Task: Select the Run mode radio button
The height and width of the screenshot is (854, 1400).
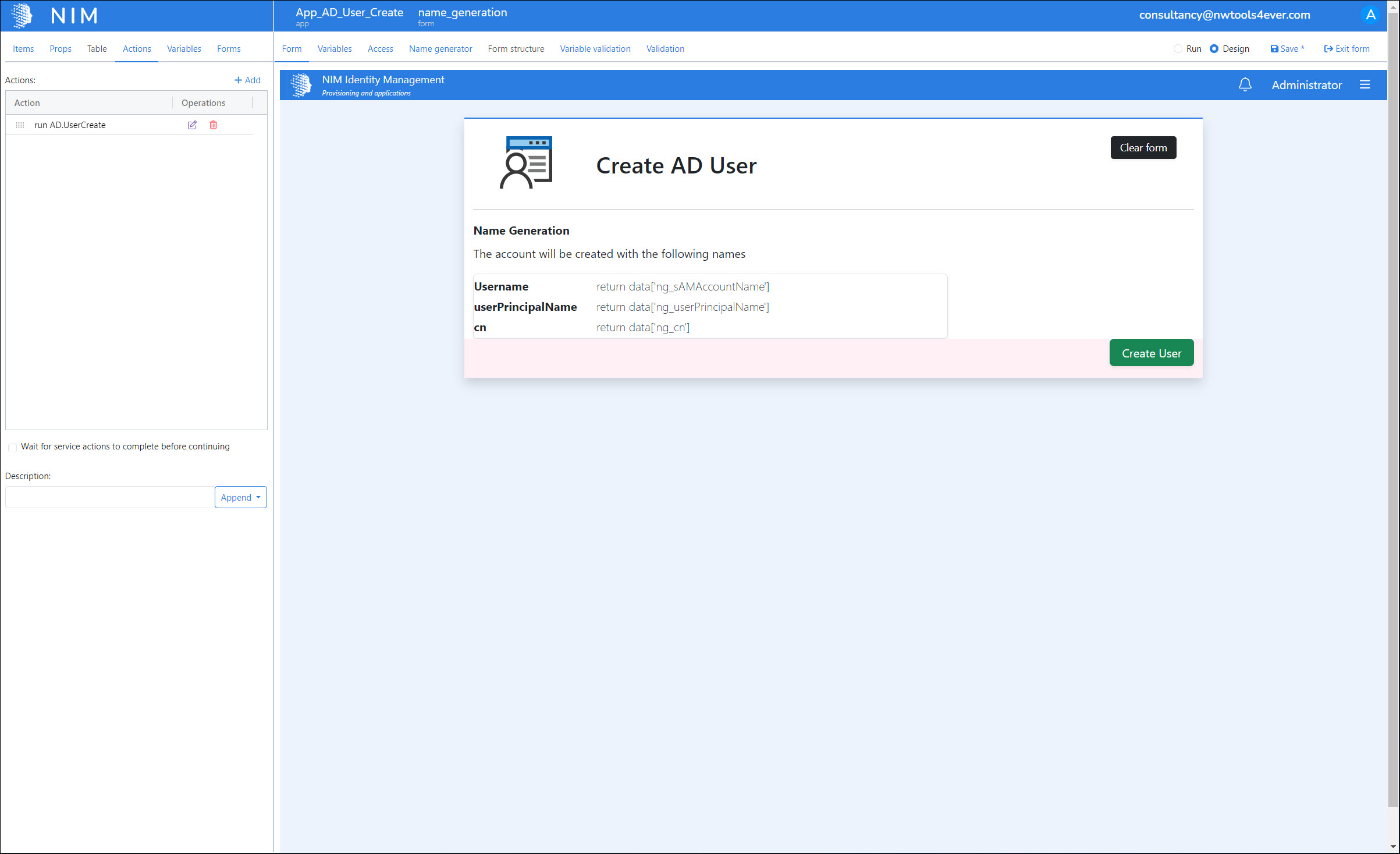Action: click(x=1178, y=49)
